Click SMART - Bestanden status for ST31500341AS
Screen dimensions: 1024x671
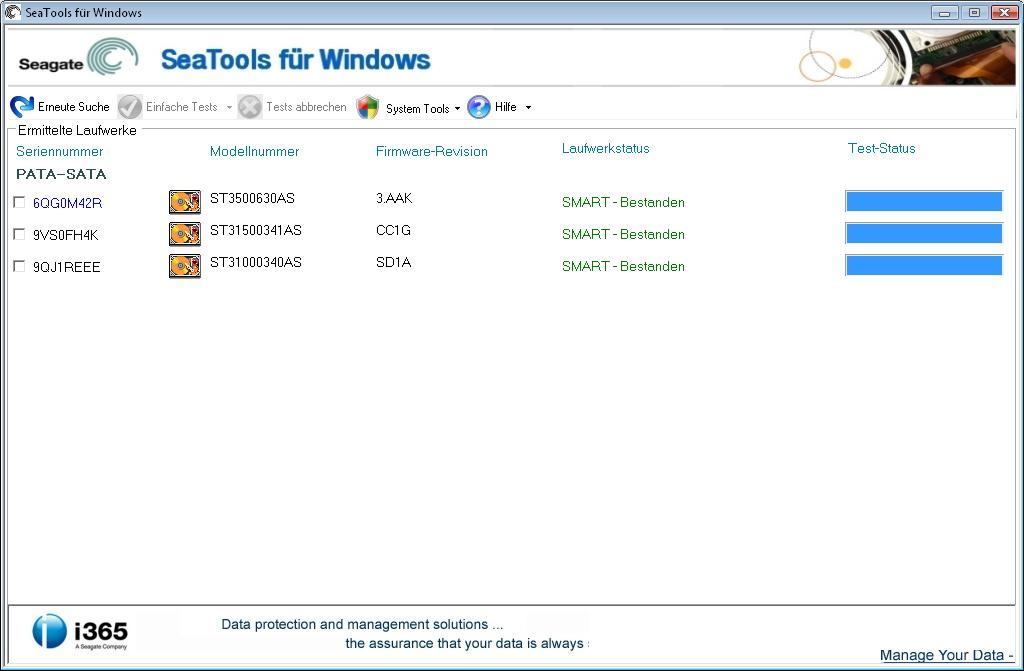[623, 234]
